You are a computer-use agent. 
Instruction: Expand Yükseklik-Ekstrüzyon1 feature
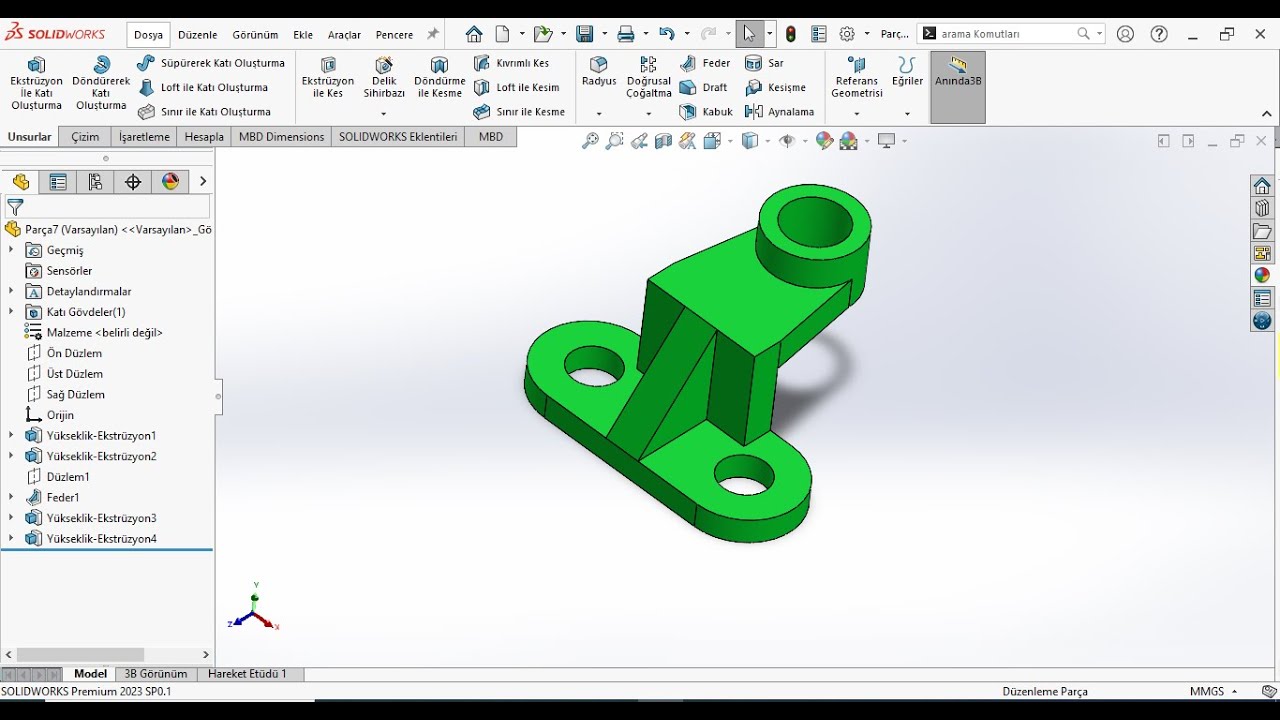point(11,436)
